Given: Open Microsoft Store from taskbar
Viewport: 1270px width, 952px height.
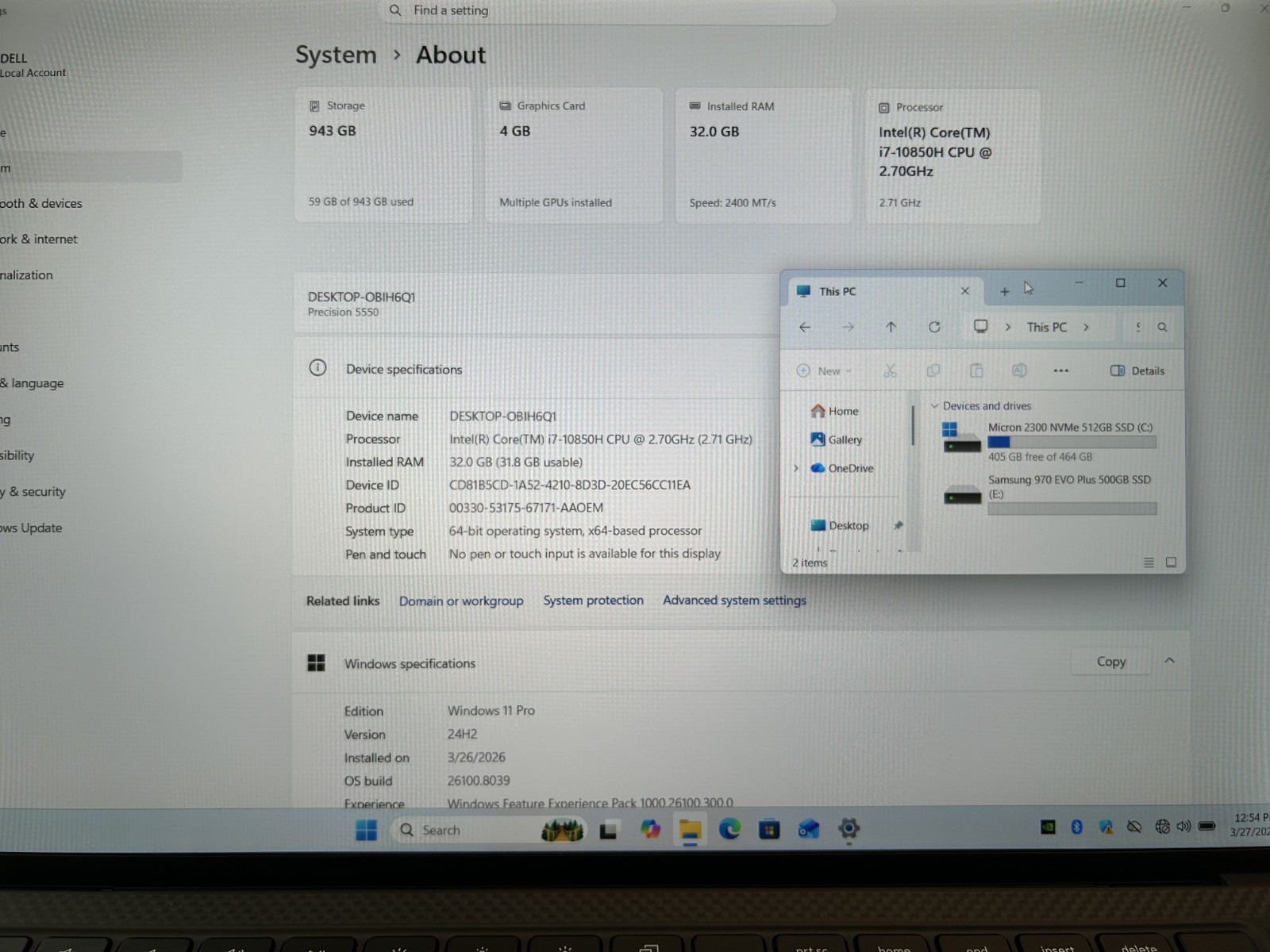Looking at the screenshot, I should (x=769, y=830).
